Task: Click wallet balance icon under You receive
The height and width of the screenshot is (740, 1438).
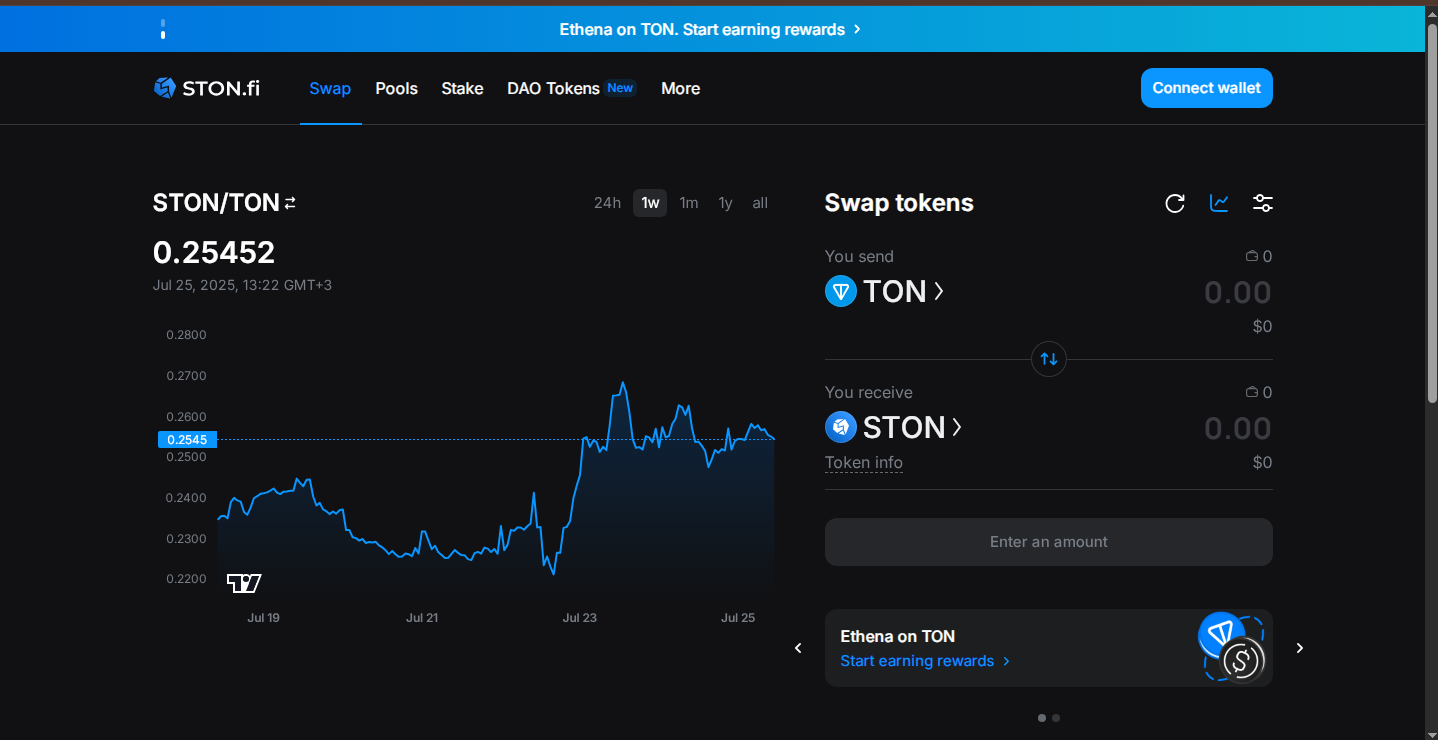Action: (1251, 393)
